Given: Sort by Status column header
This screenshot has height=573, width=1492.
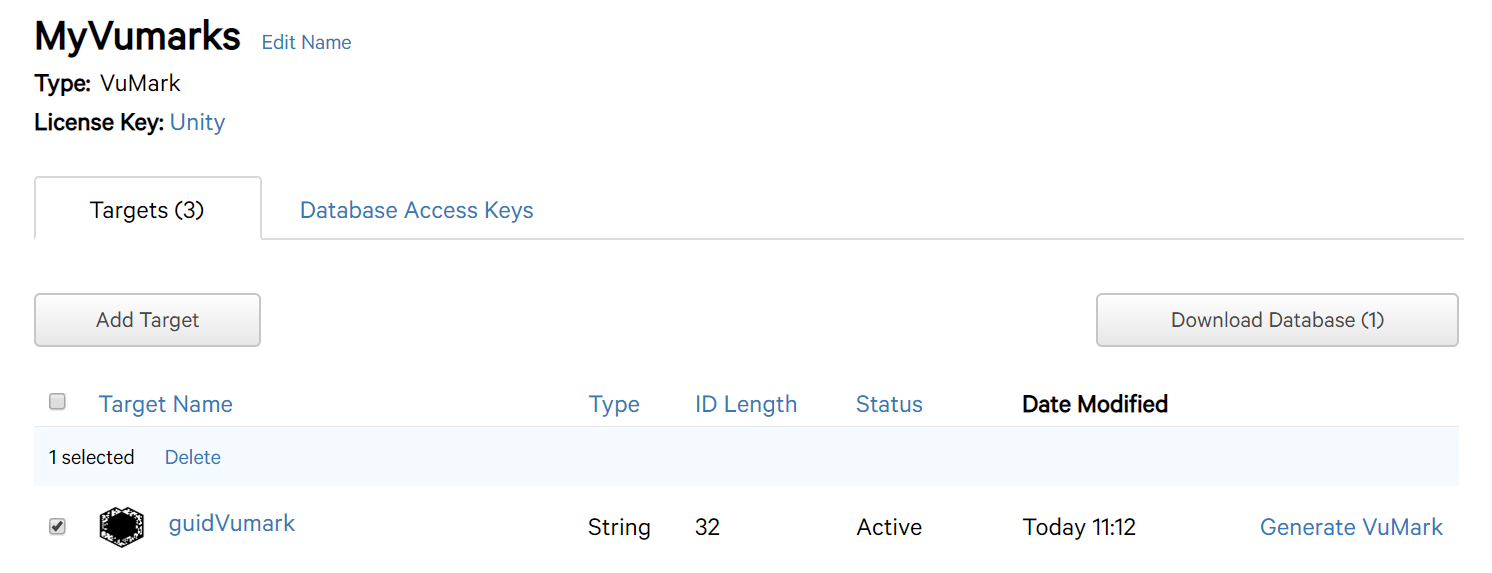Looking at the screenshot, I should (889, 404).
